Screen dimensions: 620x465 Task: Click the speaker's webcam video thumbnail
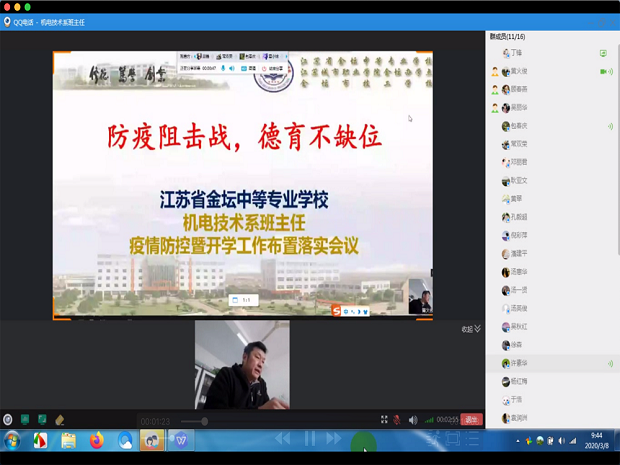point(242,365)
